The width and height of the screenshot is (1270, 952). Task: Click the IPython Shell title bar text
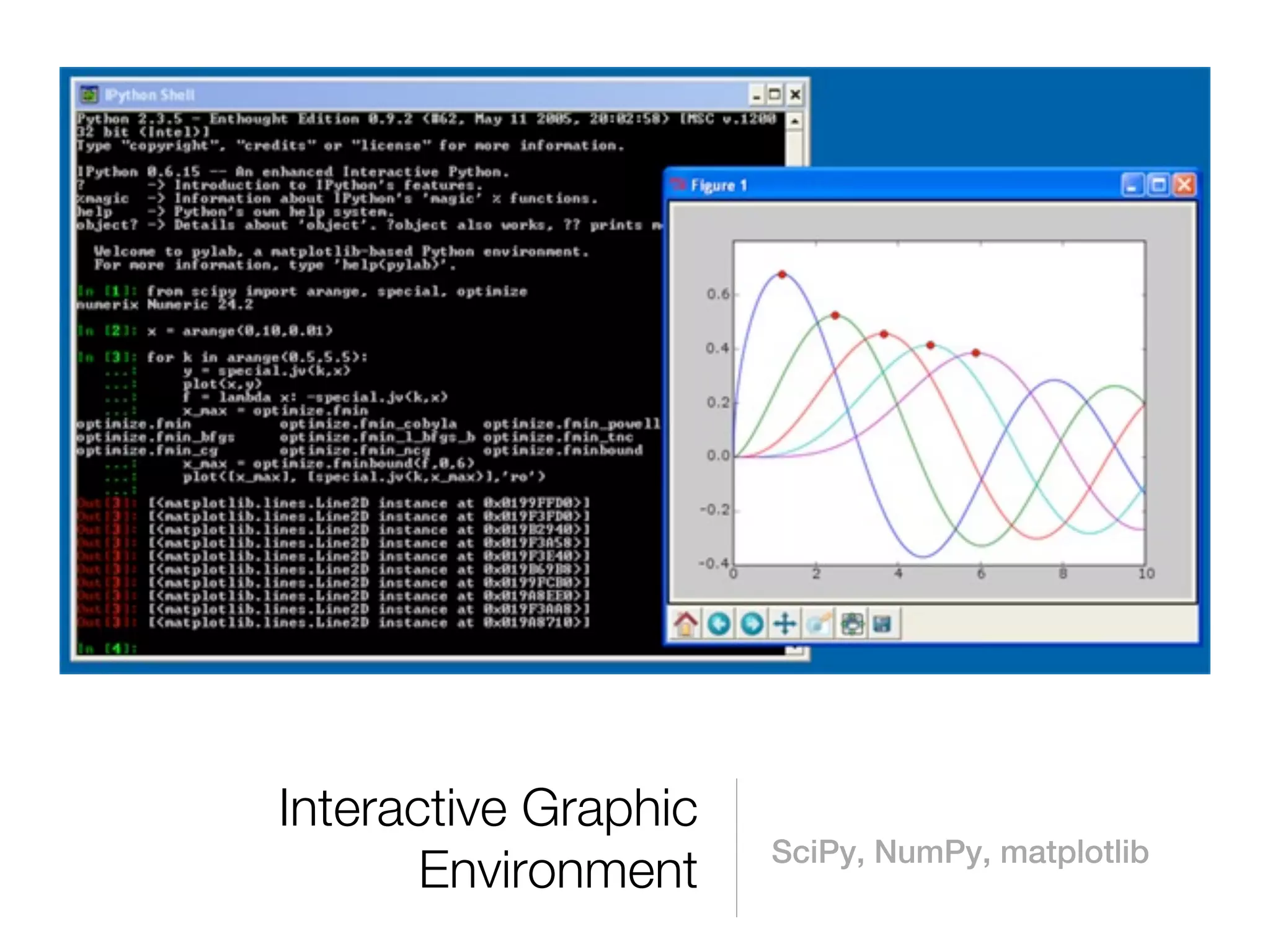pos(149,95)
